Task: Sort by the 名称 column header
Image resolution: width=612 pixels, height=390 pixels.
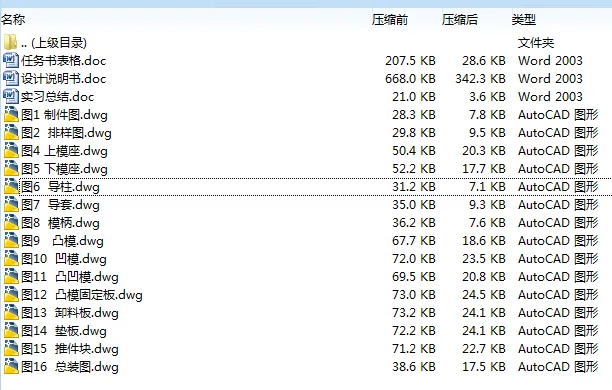Action: coord(13,19)
